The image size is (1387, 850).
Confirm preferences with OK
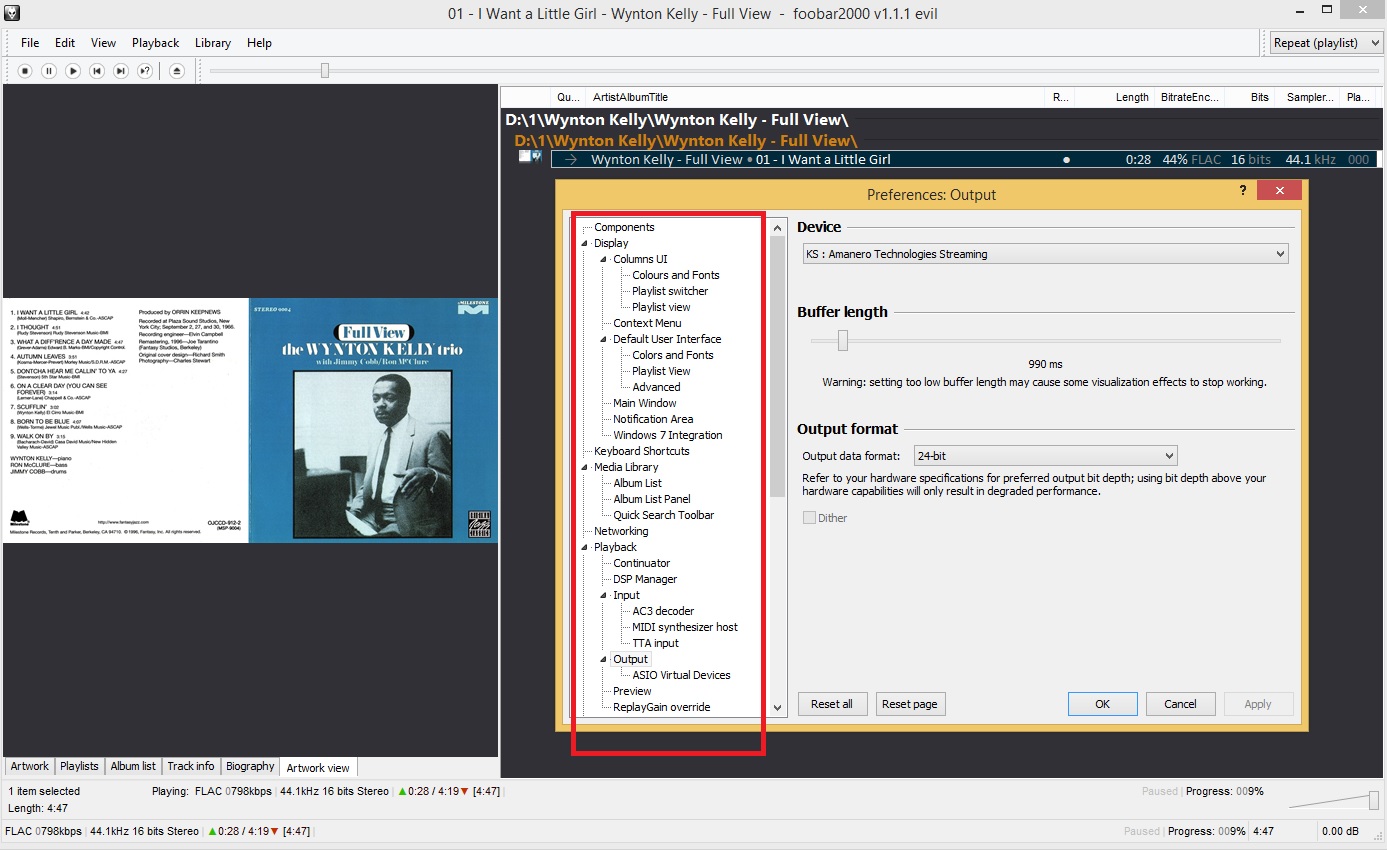(1102, 704)
